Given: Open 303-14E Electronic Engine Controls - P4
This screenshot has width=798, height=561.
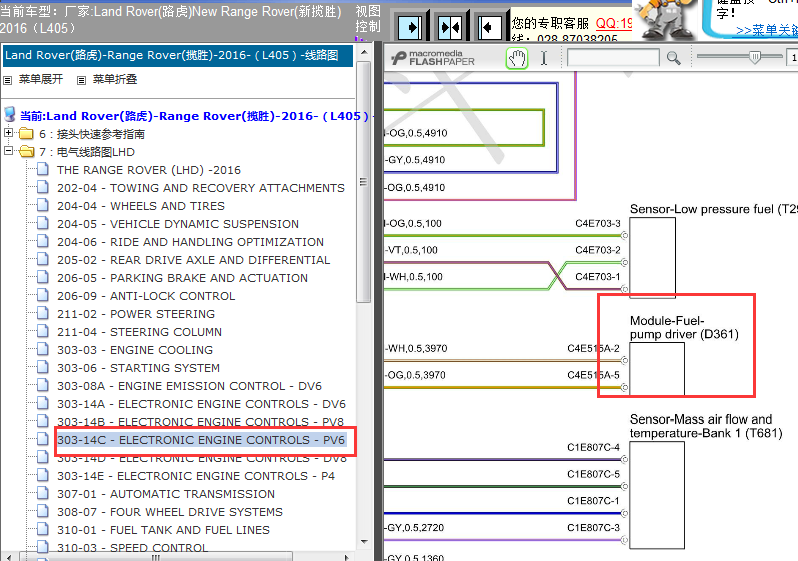Looking at the screenshot, I should pos(196,476).
